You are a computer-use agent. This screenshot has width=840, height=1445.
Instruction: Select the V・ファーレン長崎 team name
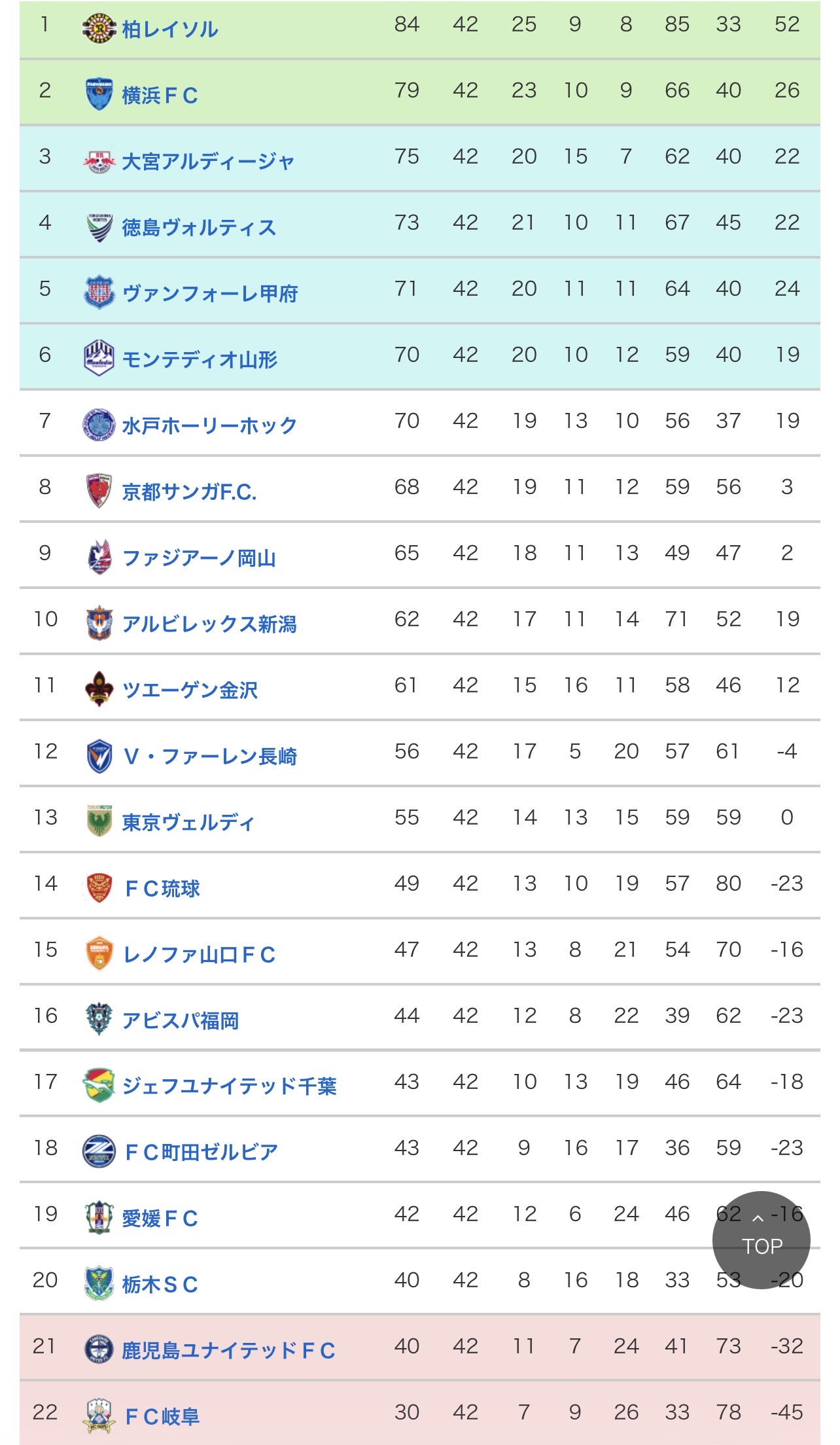(210, 757)
